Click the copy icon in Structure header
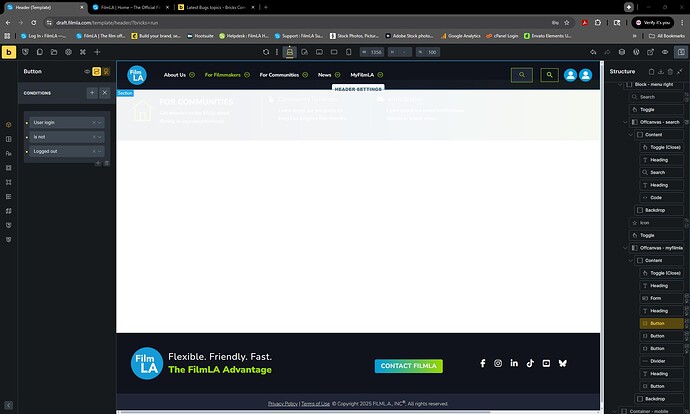The image size is (690, 414). click(x=651, y=71)
